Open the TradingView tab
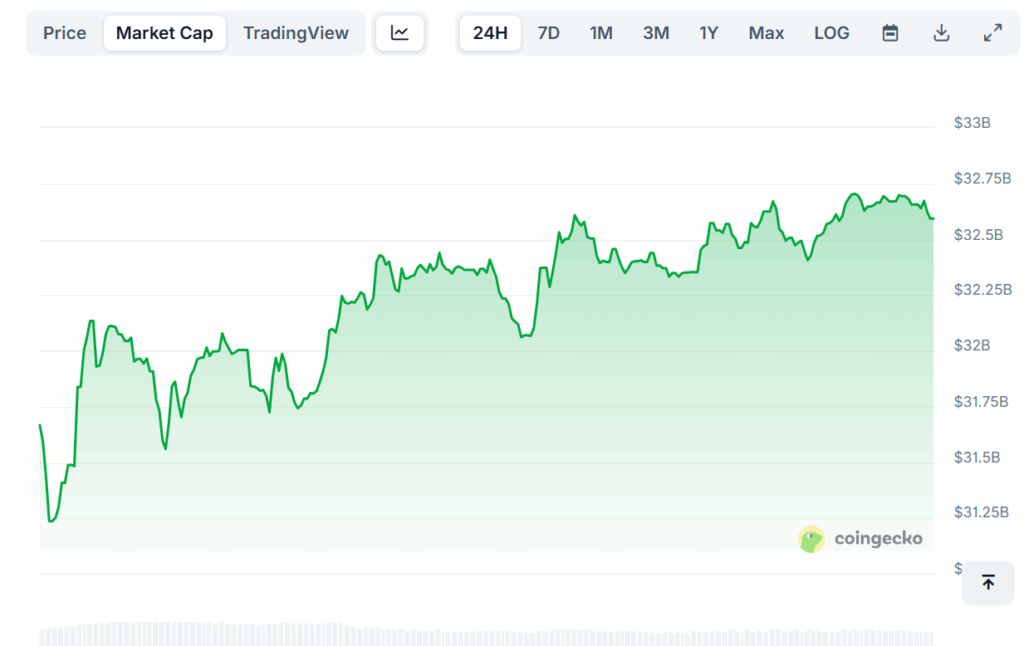 [296, 33]
